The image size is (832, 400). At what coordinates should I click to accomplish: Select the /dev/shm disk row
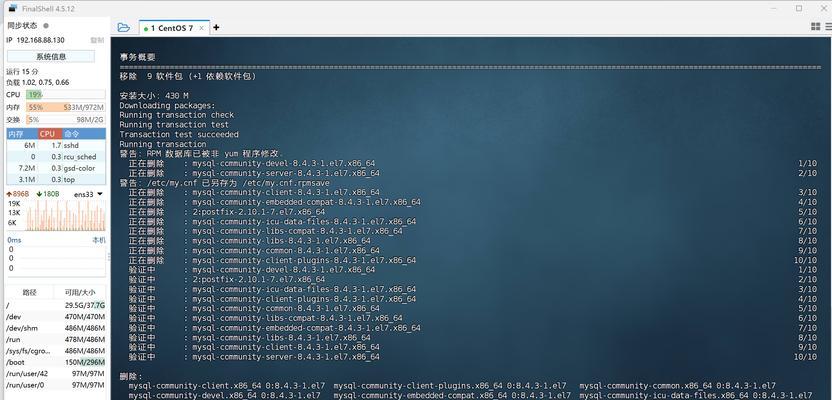(x=56, y=328)
